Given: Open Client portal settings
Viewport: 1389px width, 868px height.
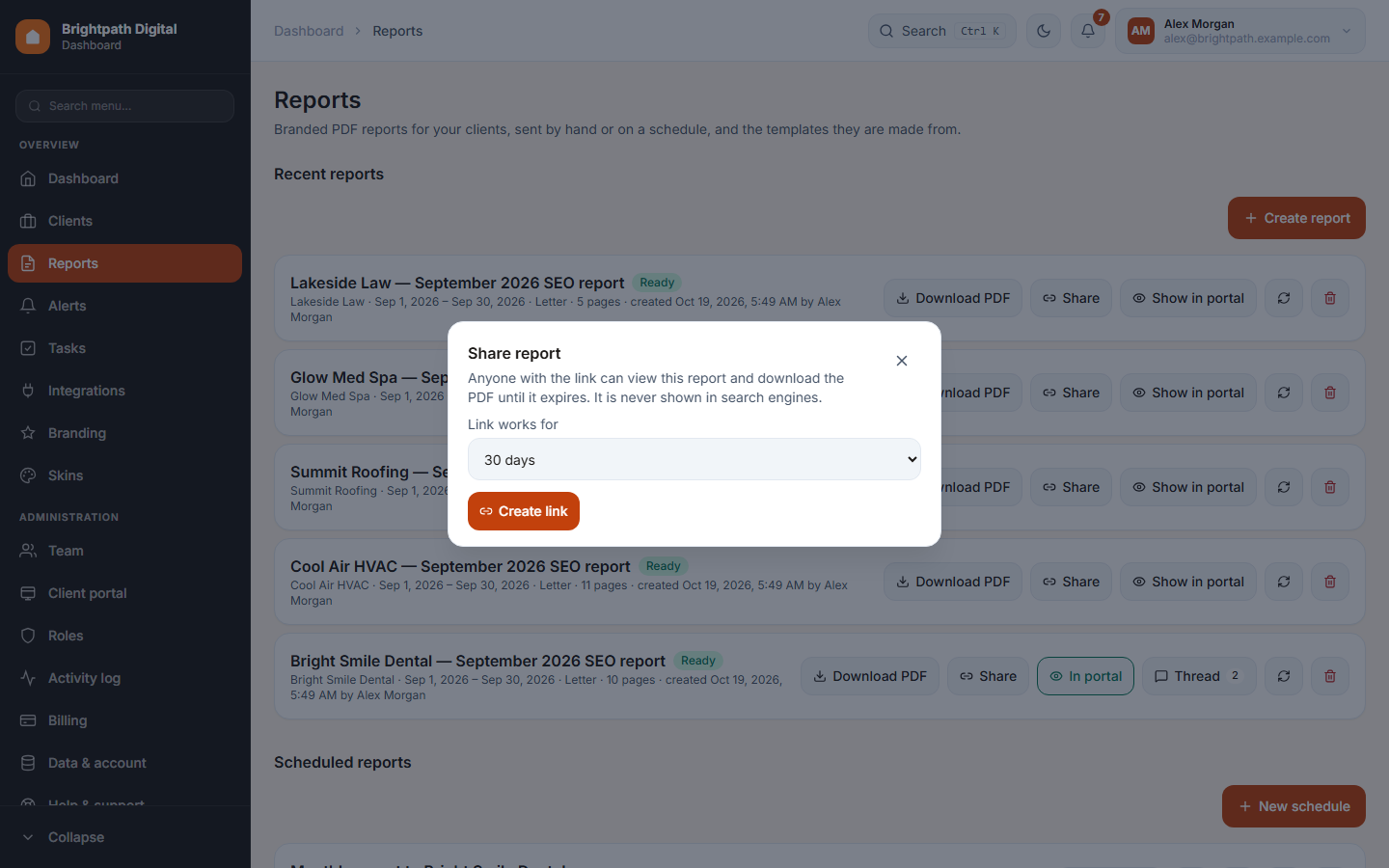Looking at the screenshot, I should [x=124, y=593].
